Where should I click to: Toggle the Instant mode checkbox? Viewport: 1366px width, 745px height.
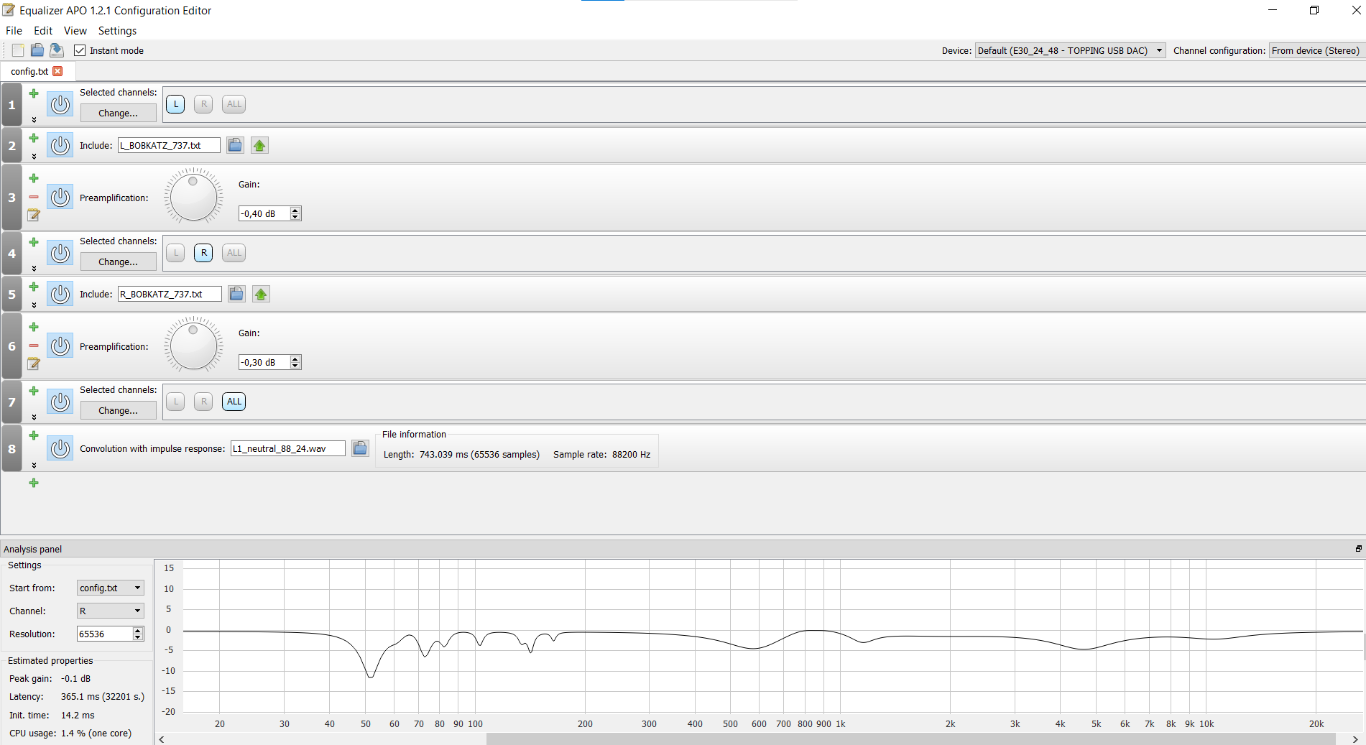coord(80,50)
